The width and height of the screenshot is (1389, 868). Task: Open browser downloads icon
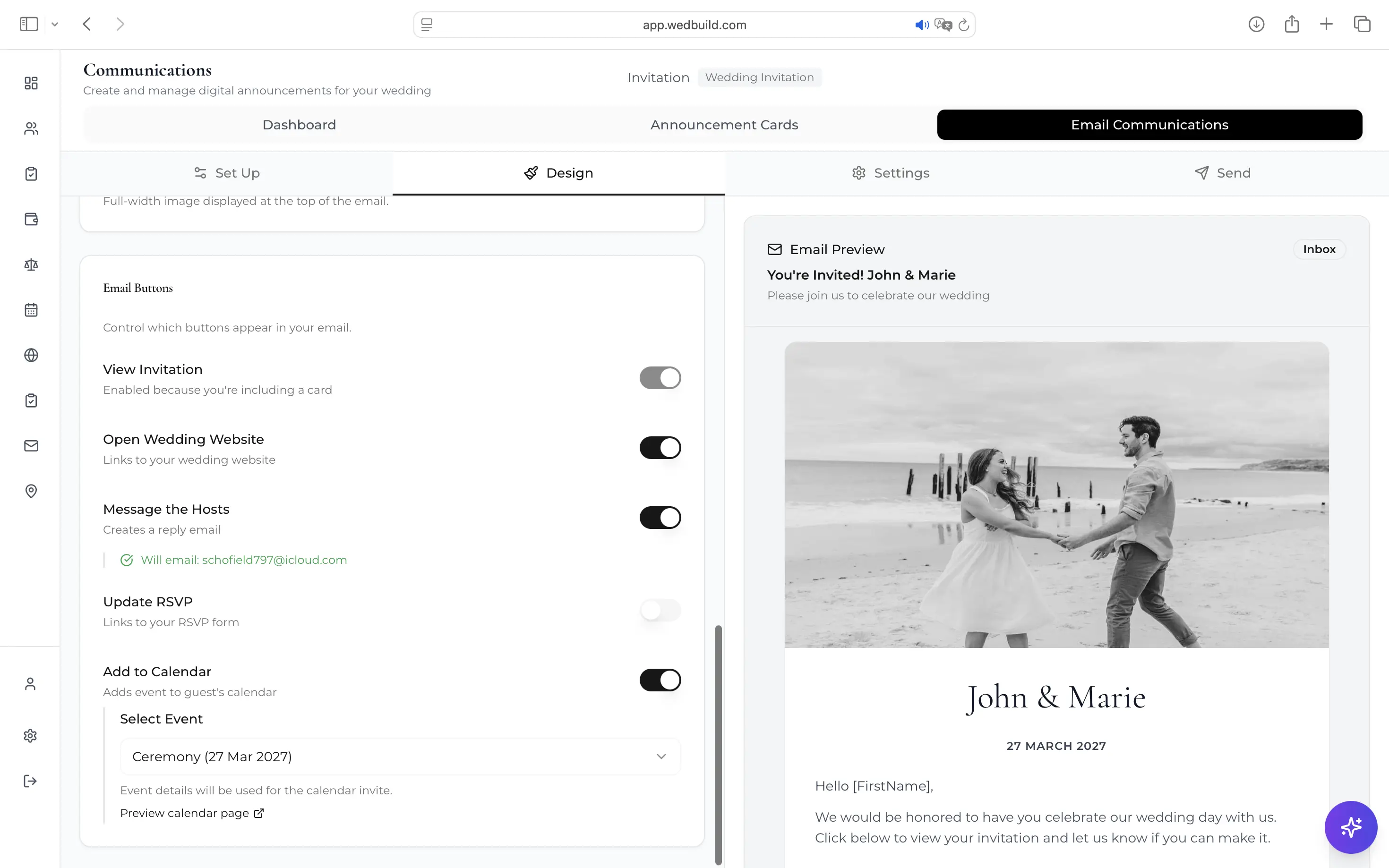(x=1256, y=24)
